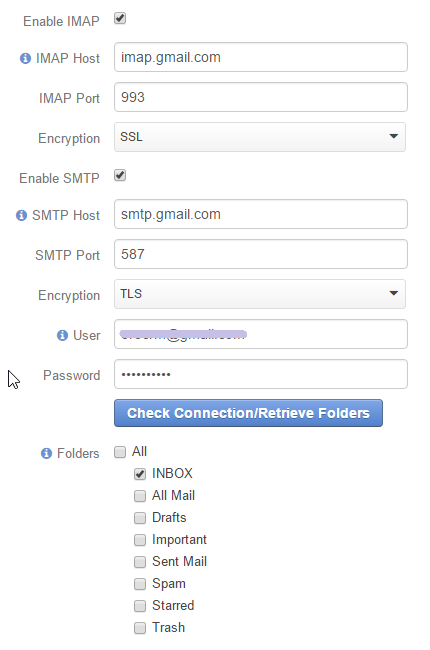Focus the IMAP Host input field

tap(261, 57)
